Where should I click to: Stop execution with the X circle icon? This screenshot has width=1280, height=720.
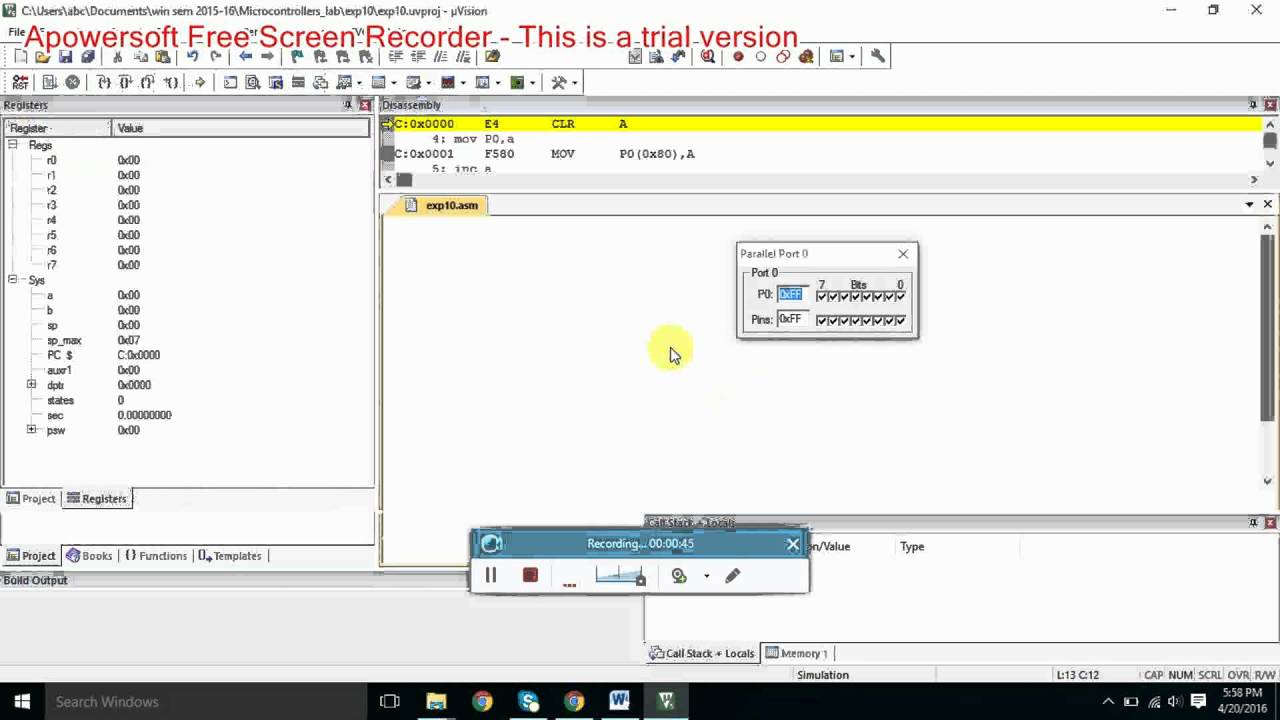coord(72,82)
